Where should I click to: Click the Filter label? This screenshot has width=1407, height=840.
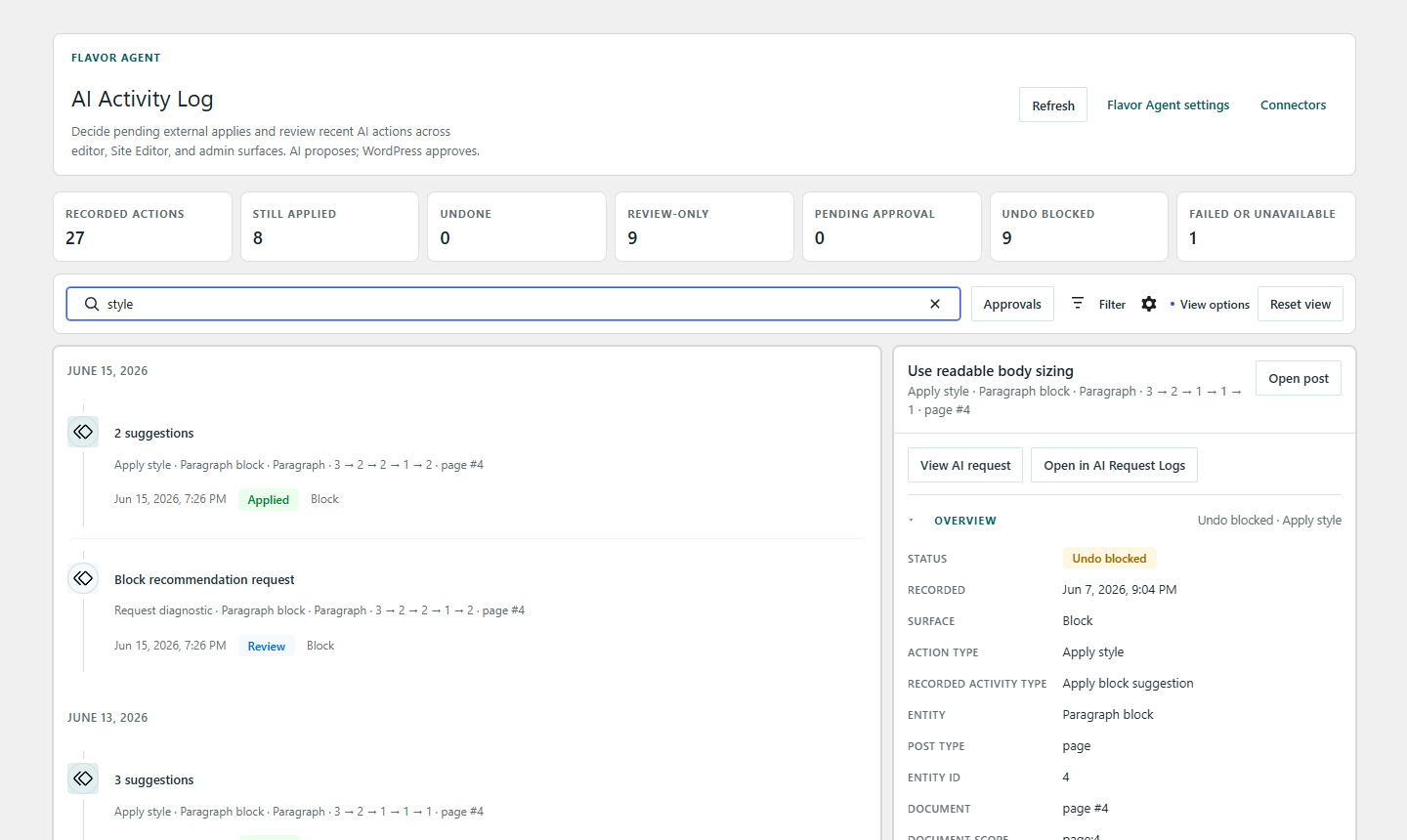(x=1112, y=305)
